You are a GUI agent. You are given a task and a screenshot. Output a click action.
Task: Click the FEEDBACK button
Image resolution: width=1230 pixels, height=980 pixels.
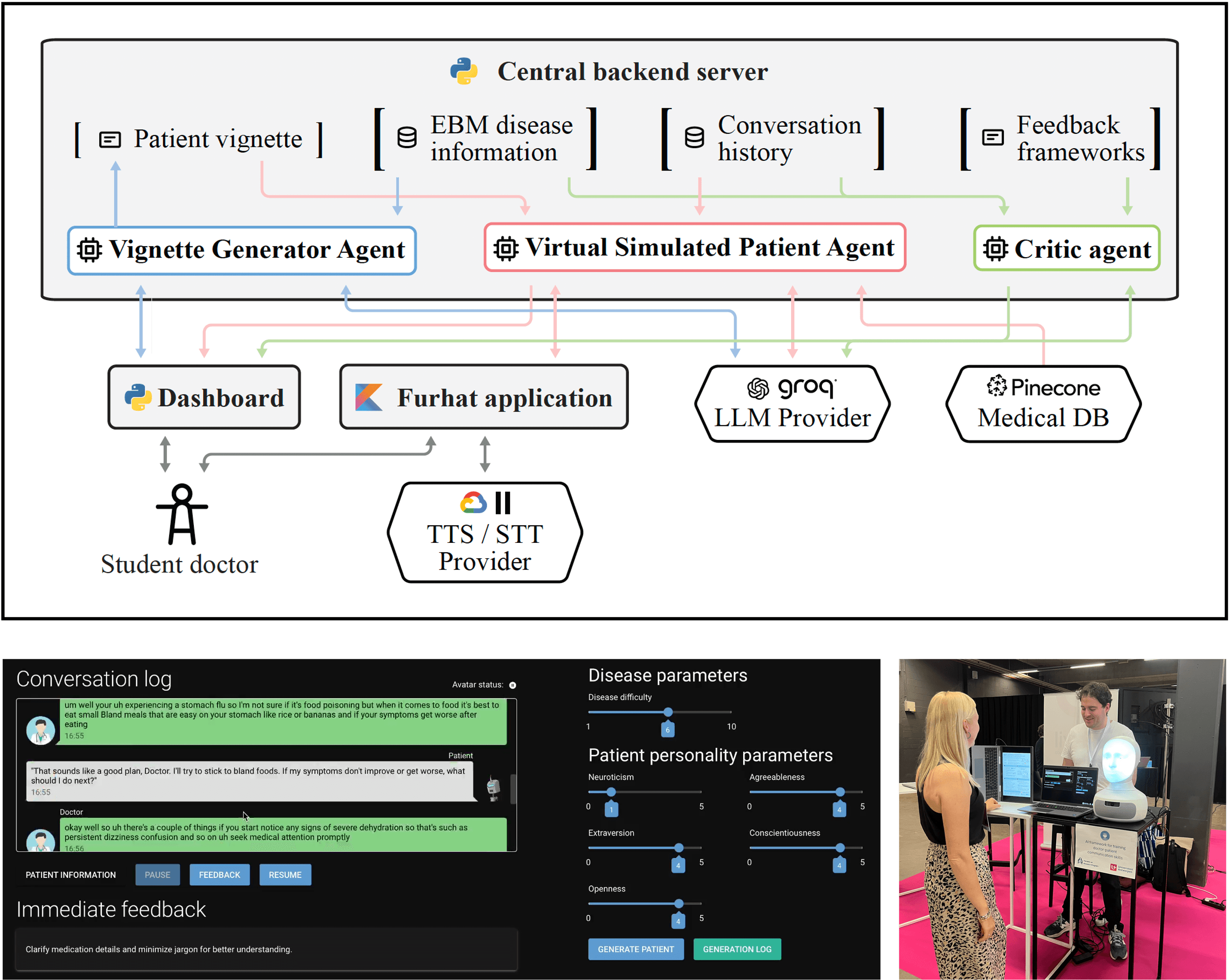point(219,874)
